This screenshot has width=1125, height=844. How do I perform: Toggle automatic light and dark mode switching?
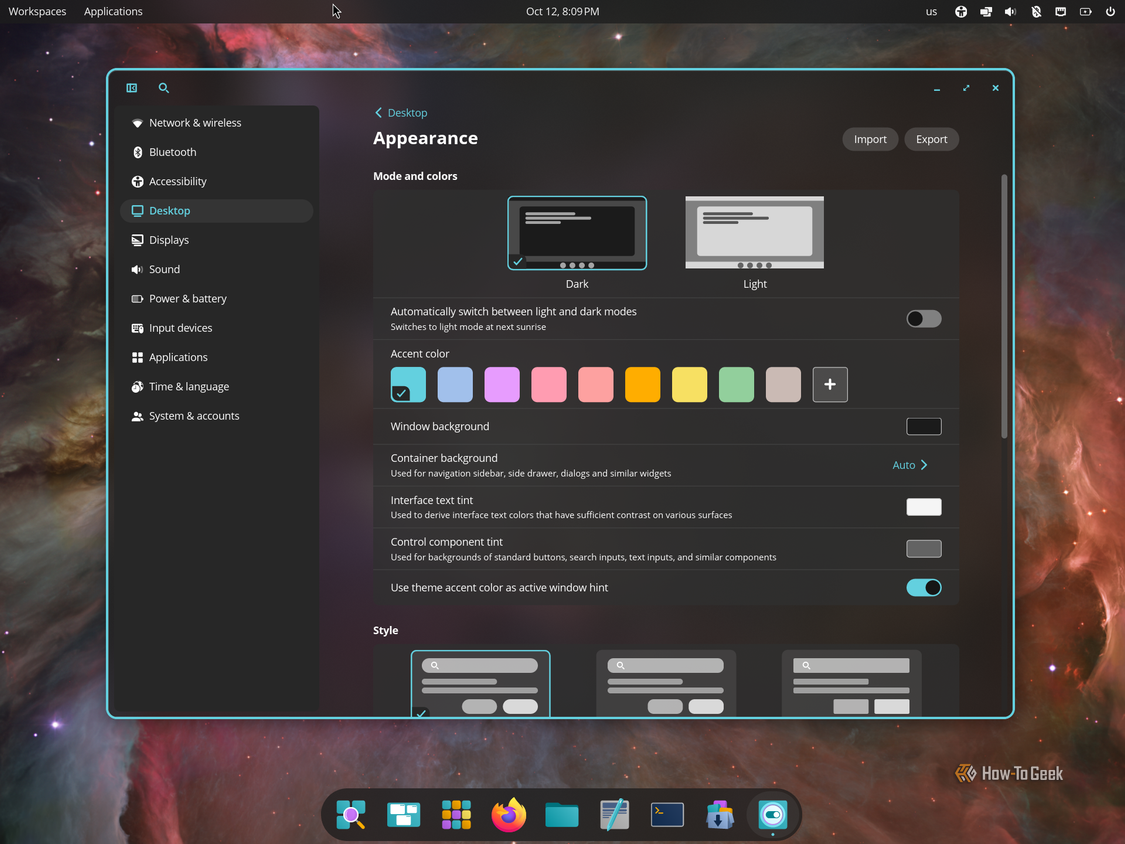(923, 319)
